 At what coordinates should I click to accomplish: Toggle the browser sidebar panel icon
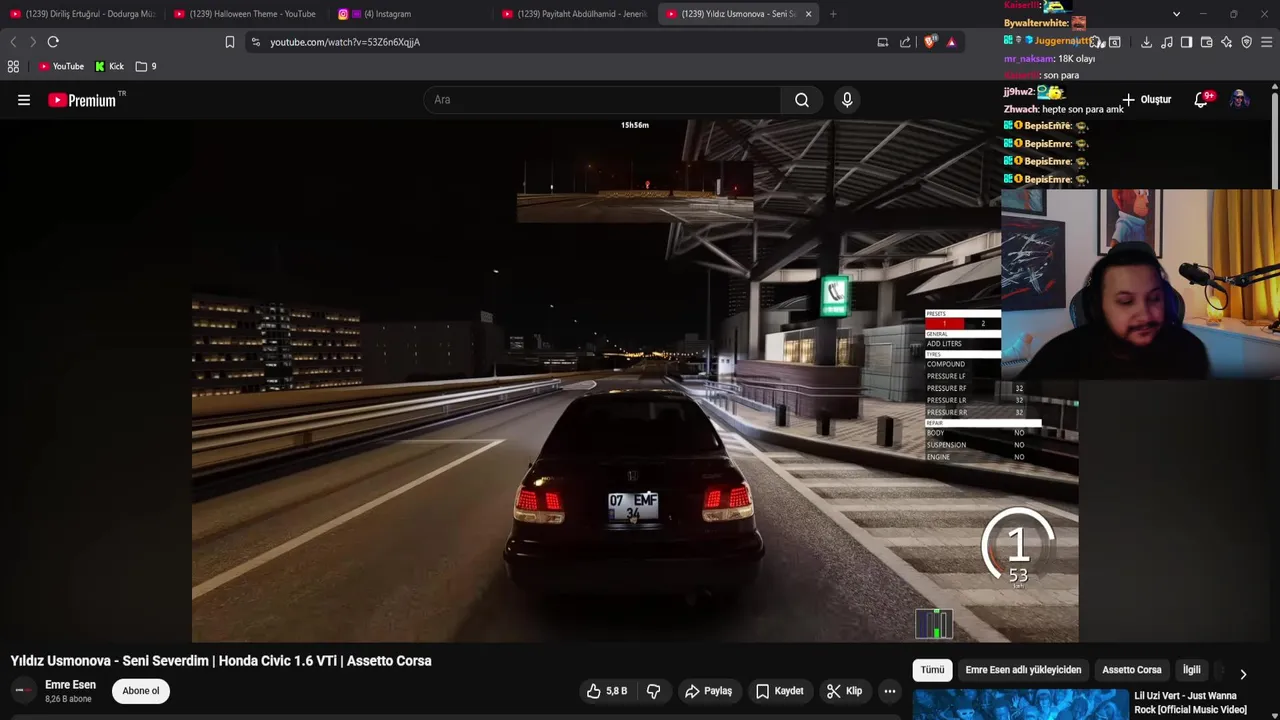[1186, 42]
